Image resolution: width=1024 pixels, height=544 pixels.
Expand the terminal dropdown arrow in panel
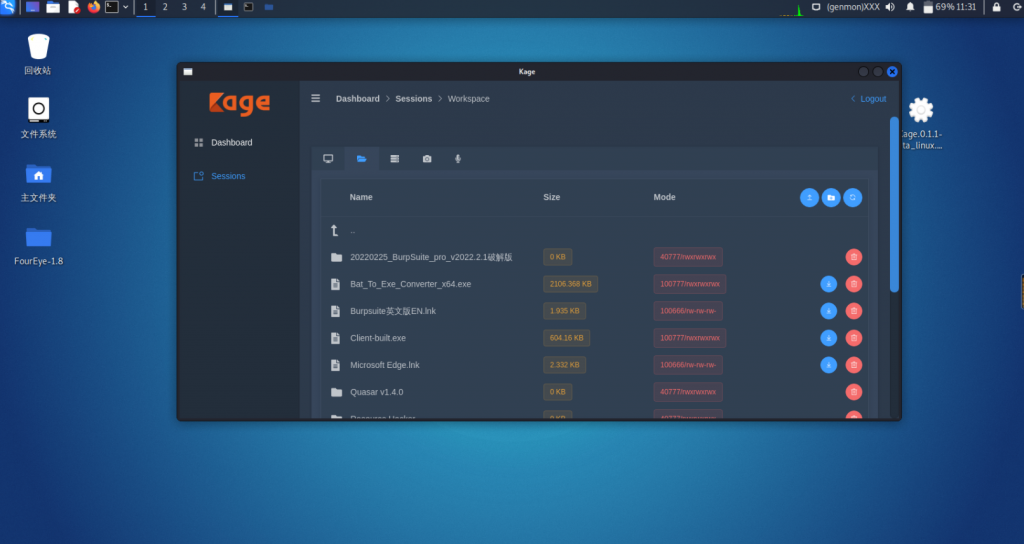click(125, 7)
